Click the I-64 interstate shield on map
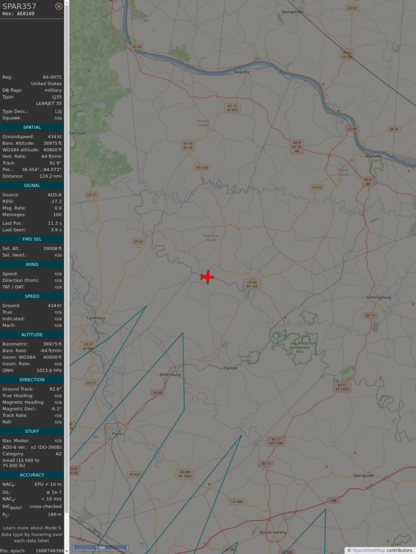 coord(333,500)
